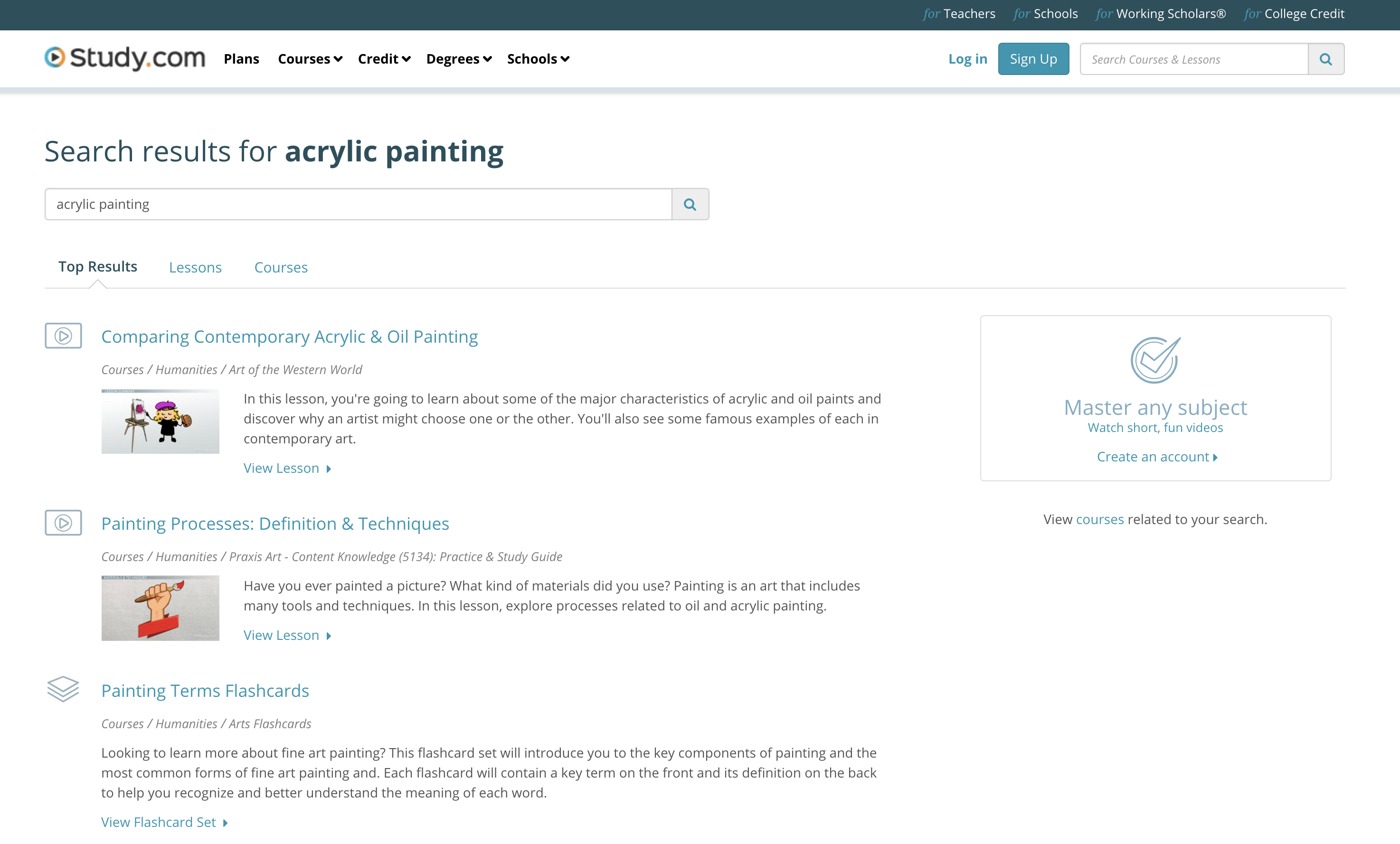Open the Courses dropdown menu
Screen dimensions: 1400x844
click(x=310, y=58)
